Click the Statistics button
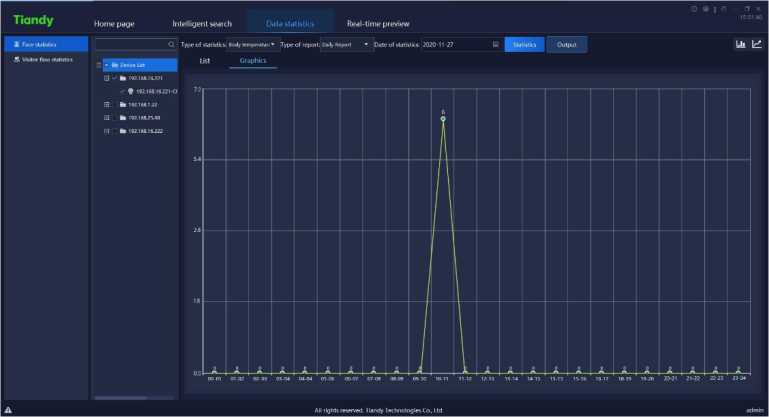 pos(524,45)
